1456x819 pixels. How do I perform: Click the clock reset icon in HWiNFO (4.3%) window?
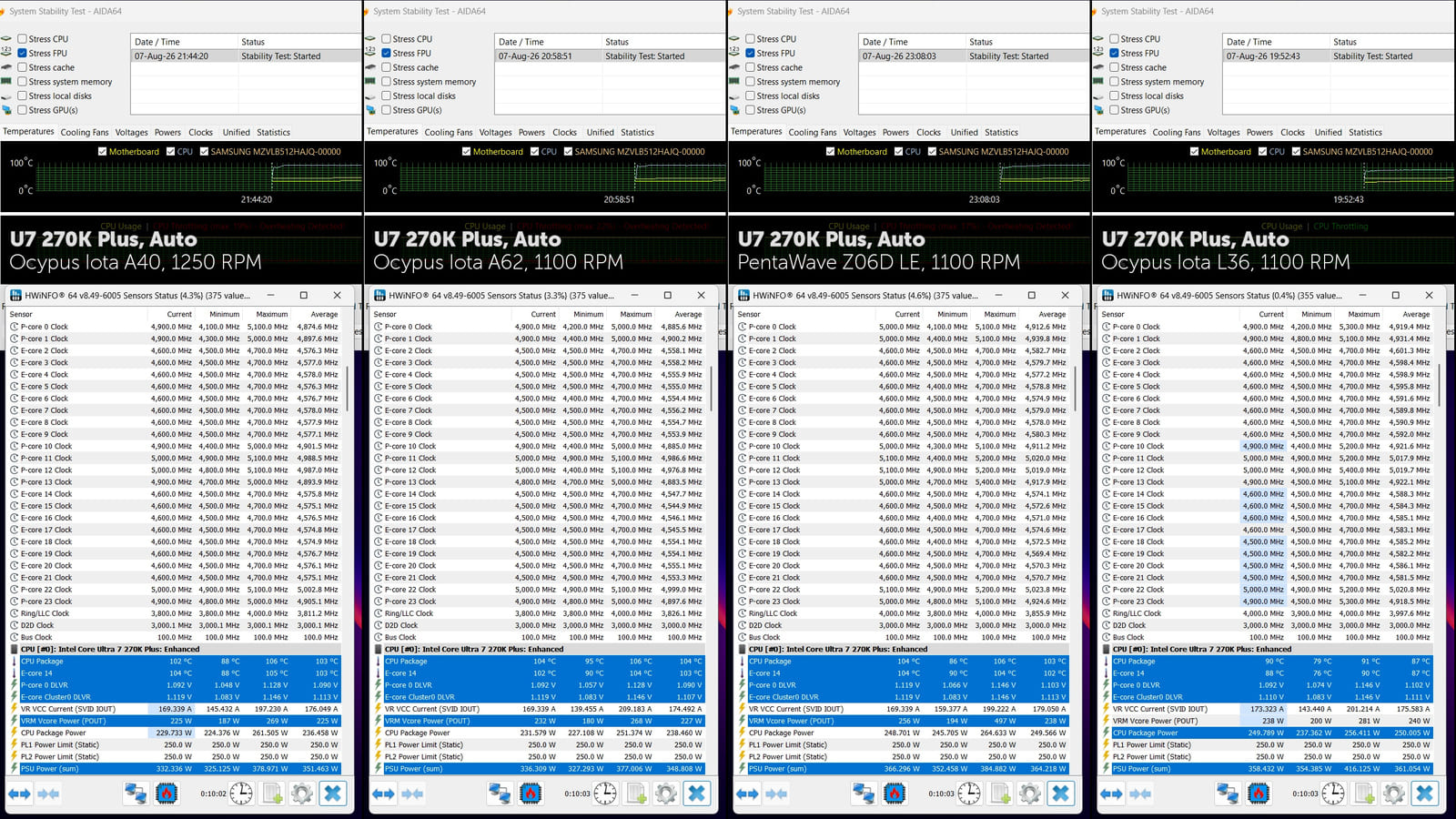(x=241, y=794)
